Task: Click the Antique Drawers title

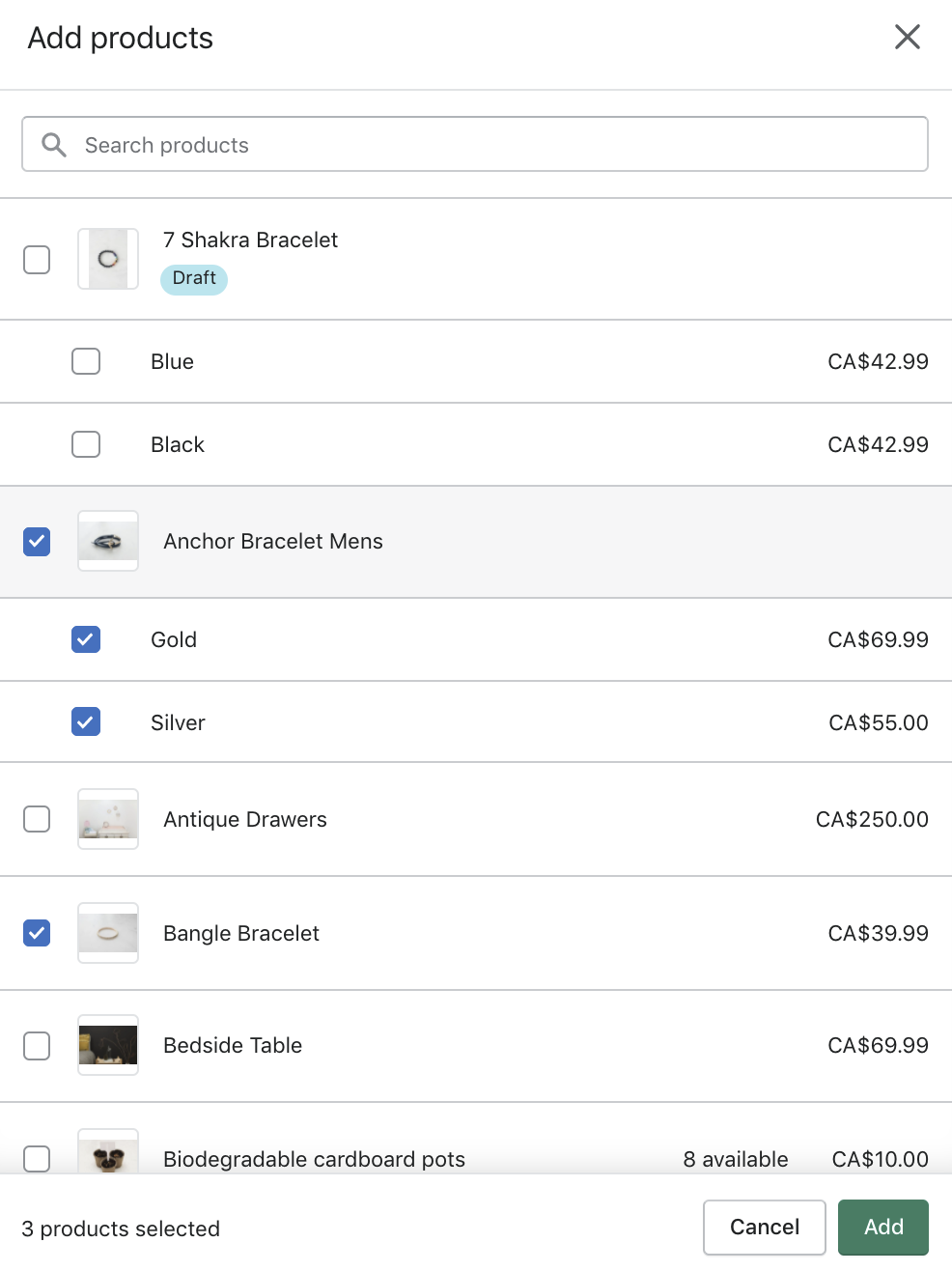Action: (245, 819)
